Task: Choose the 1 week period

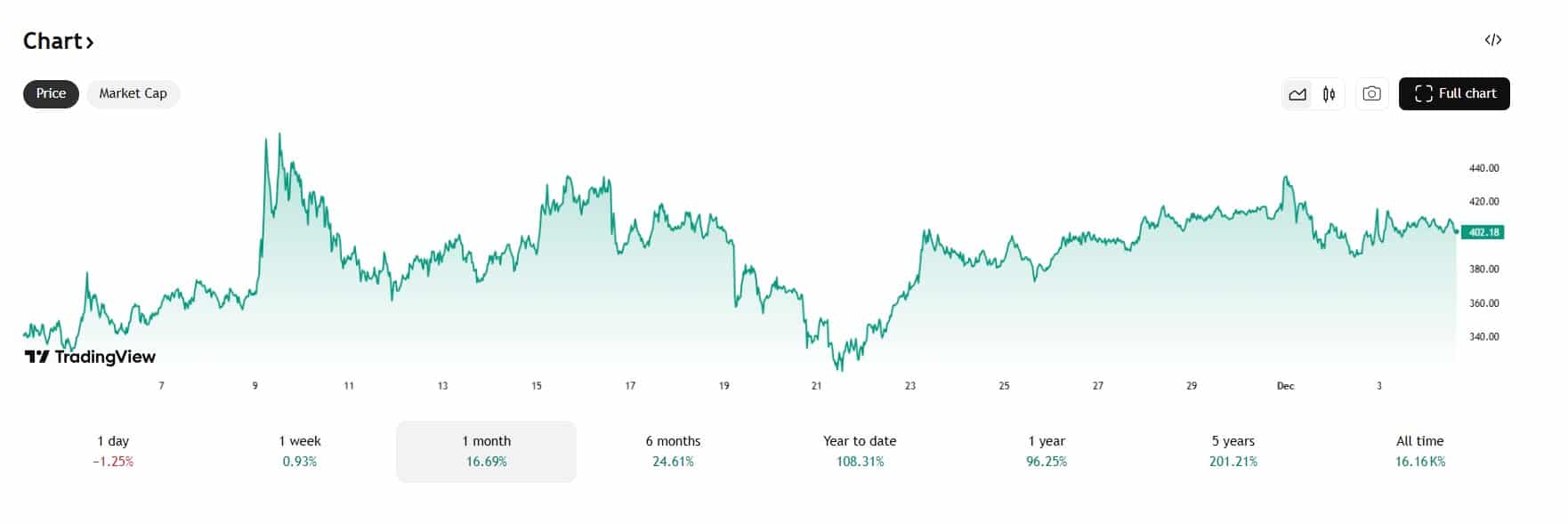Action: [x=299, y=450]
